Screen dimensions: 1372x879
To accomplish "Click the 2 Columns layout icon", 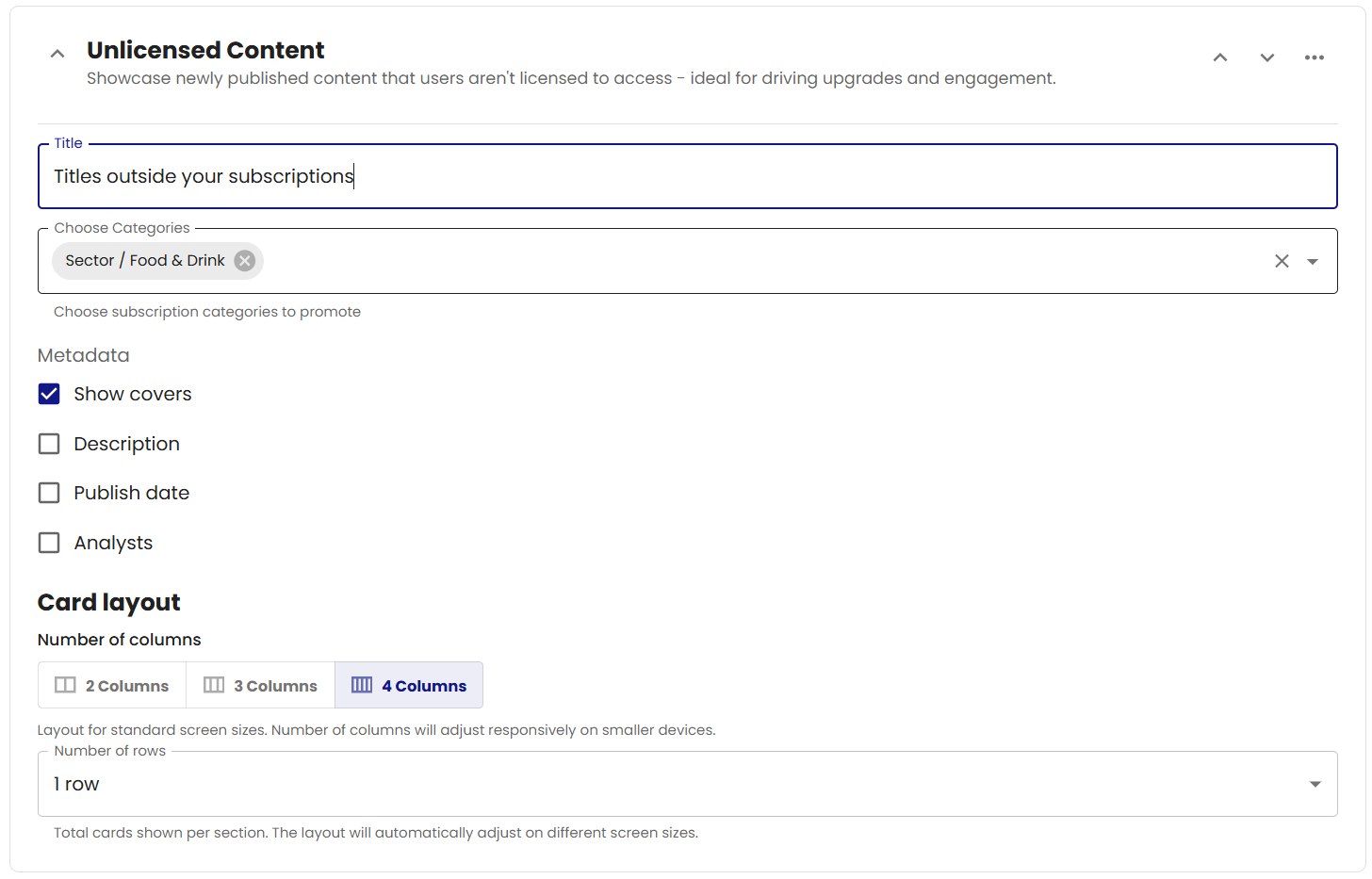I will [65, 685].
